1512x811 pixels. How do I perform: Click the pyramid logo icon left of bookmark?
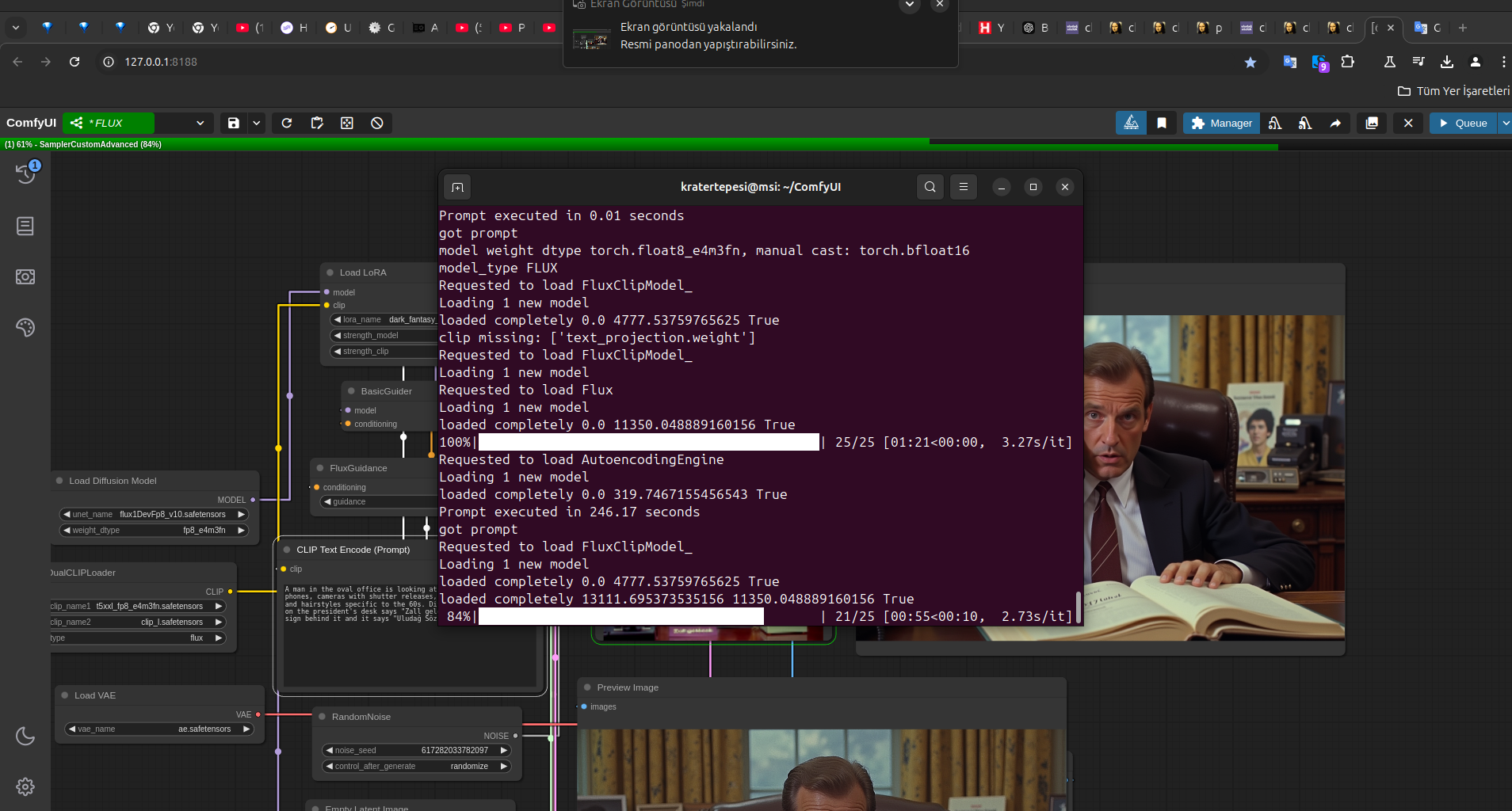(x=1131, y=123)
